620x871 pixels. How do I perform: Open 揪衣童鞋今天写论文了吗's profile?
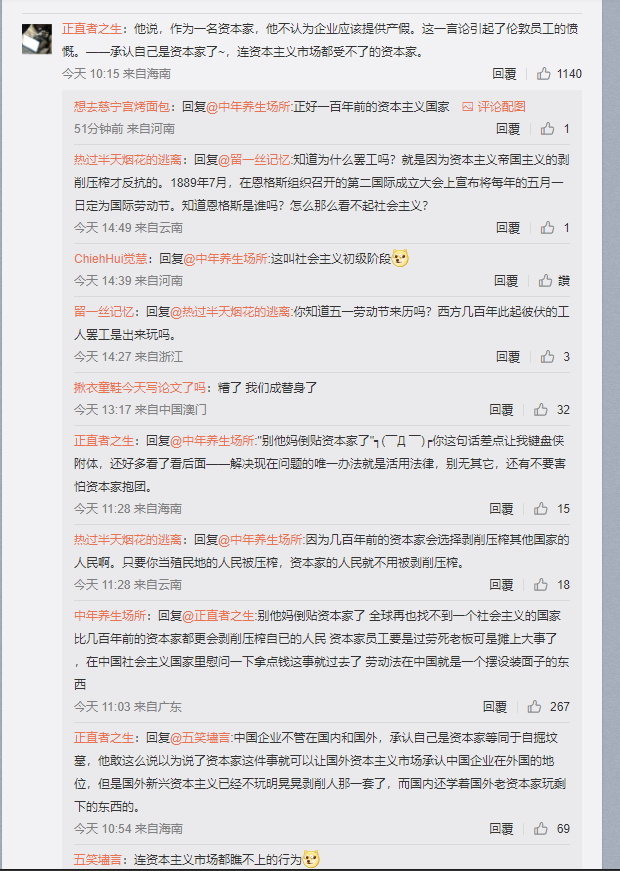[x=139, y=387]
